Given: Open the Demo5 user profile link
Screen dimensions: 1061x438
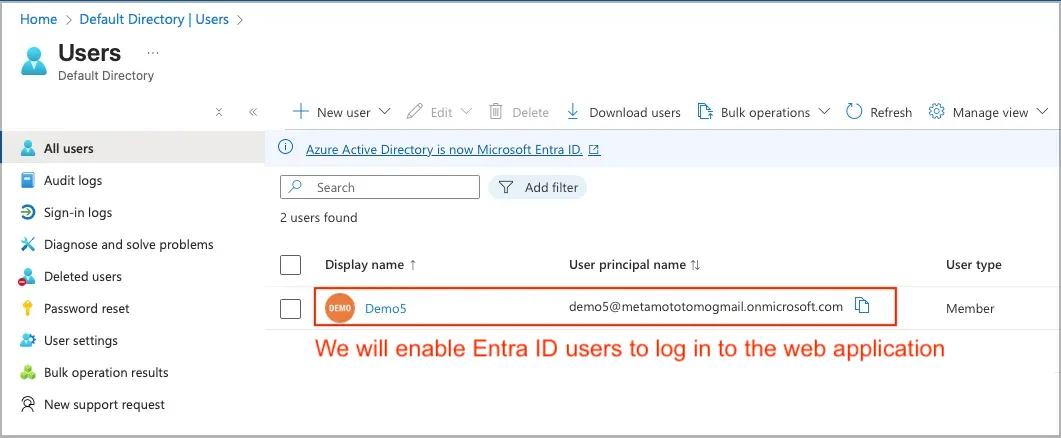Looking at the screenshot, I should click(x=386, y=309).
